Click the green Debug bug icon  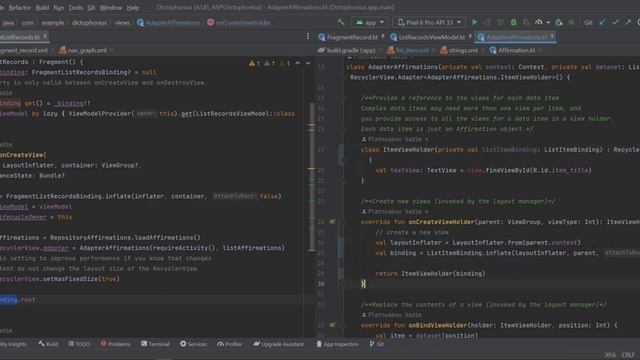[x=513, y=22]
